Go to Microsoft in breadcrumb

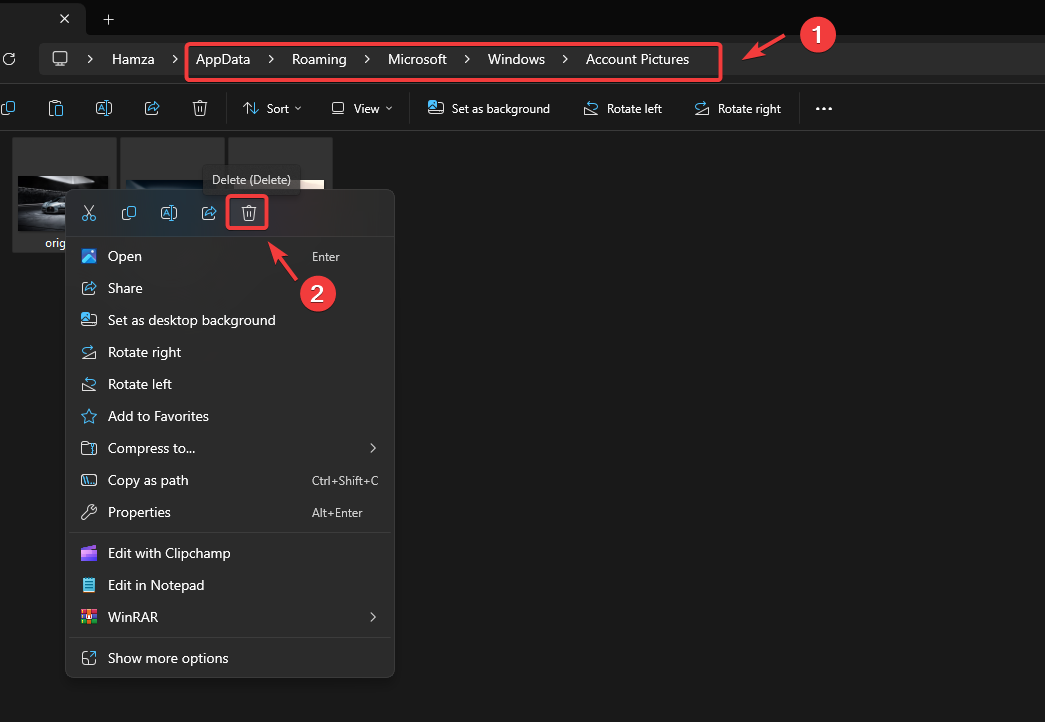pyautogui.click(x=417, y=59)
